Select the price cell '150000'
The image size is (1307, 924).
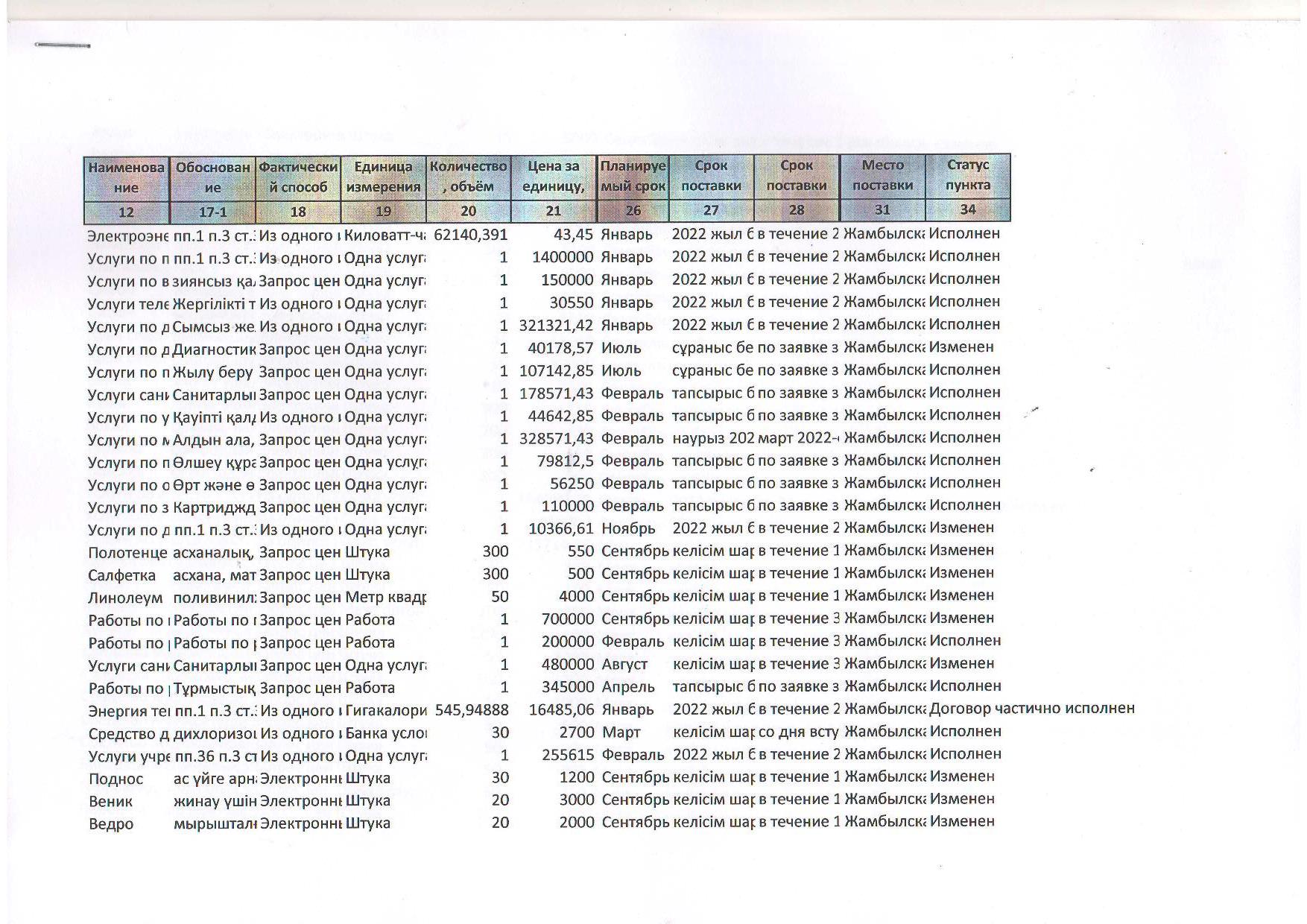point(567,280)
